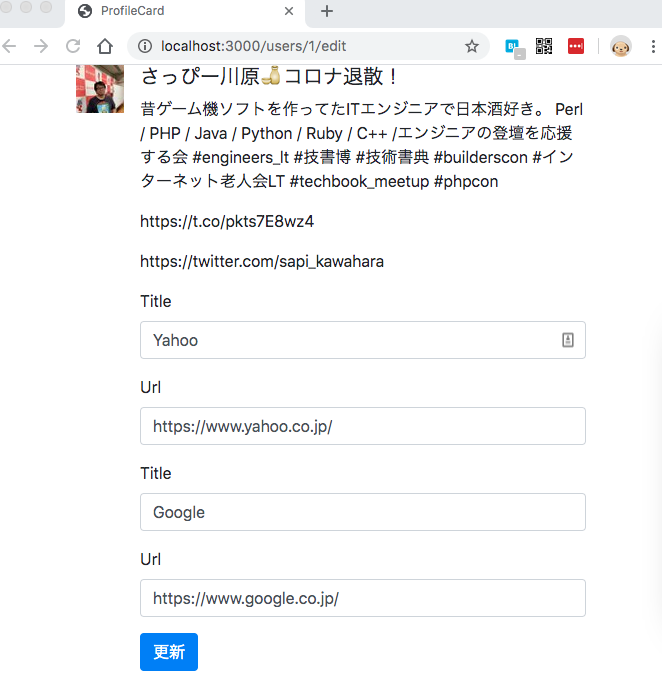Open the Chrome profile avatar

click(x=620, y=46)
